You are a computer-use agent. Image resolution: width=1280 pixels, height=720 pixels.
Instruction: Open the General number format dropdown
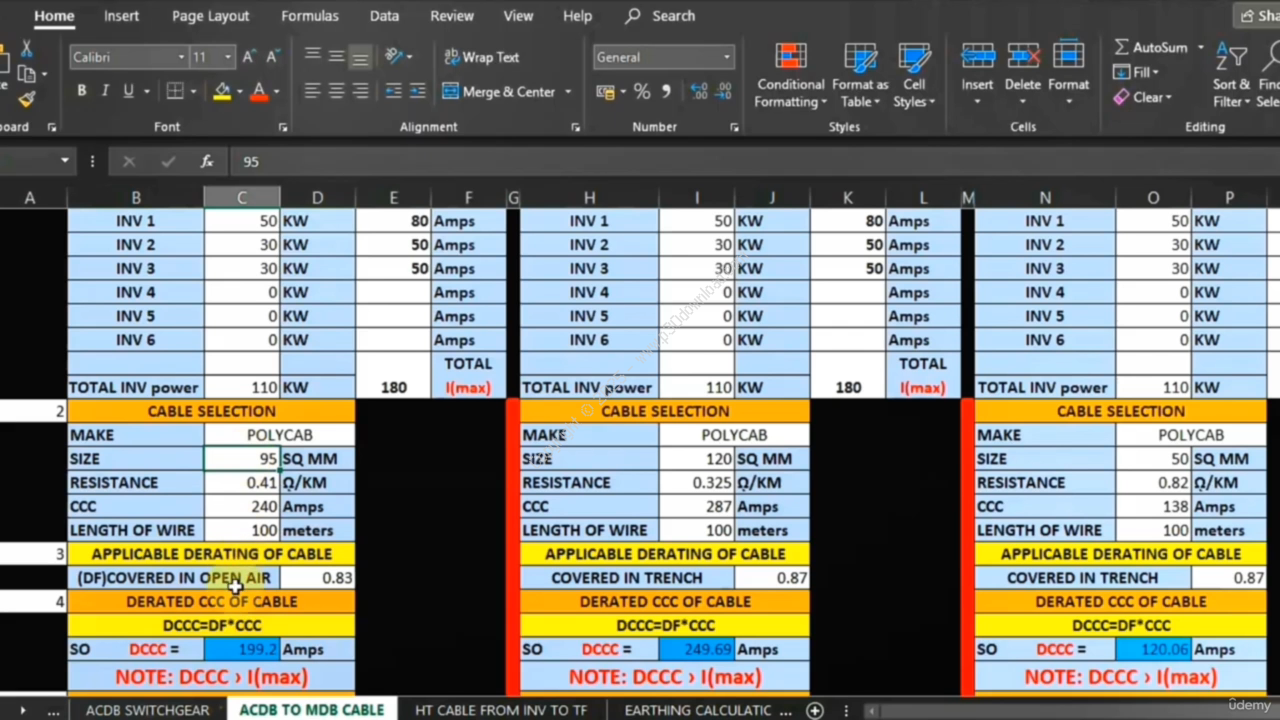click(x=726, y=57)
